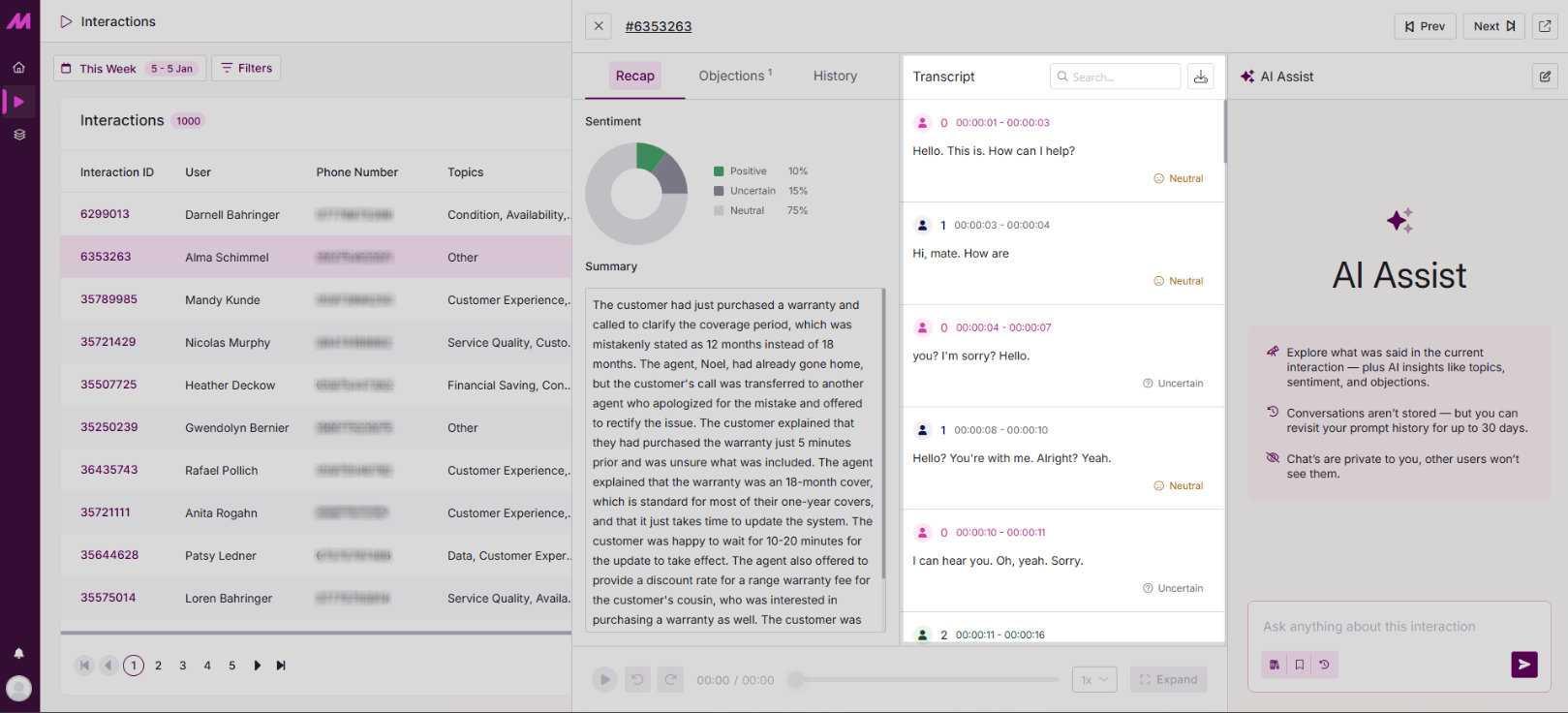
Task: Expand the audio player
Action: 1169,680
